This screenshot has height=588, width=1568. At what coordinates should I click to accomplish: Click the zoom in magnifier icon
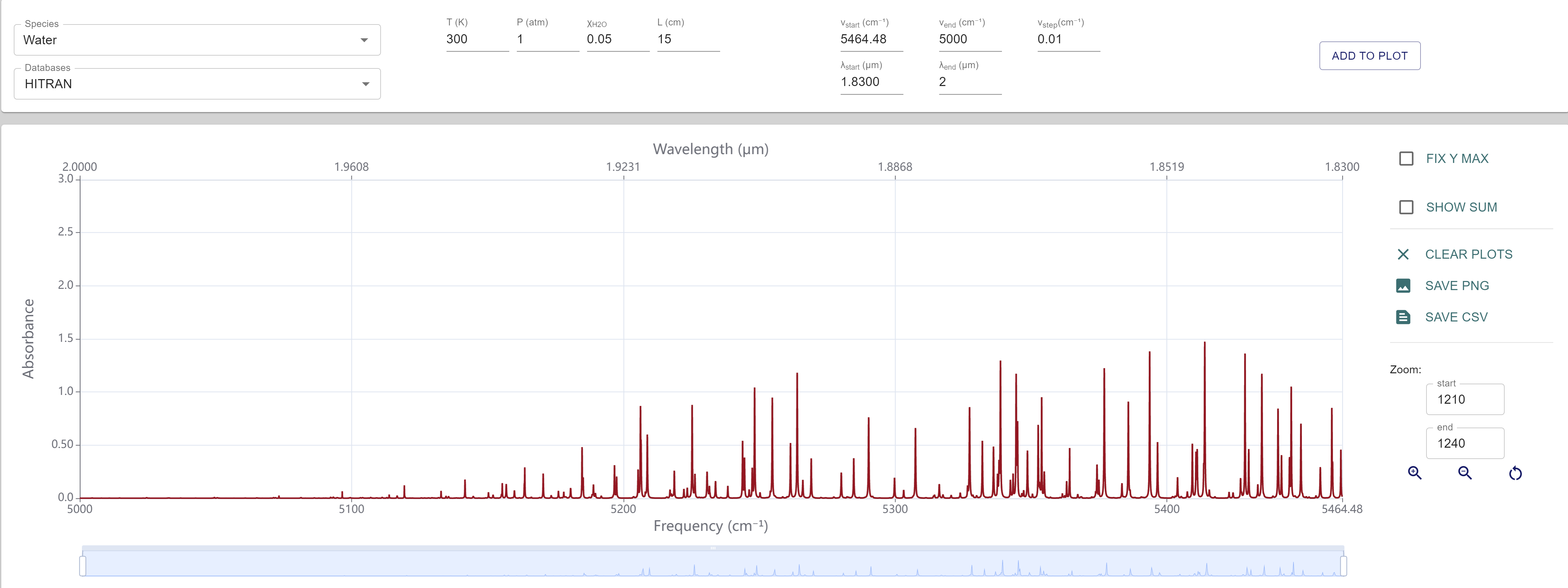[x=1415, y=473]
